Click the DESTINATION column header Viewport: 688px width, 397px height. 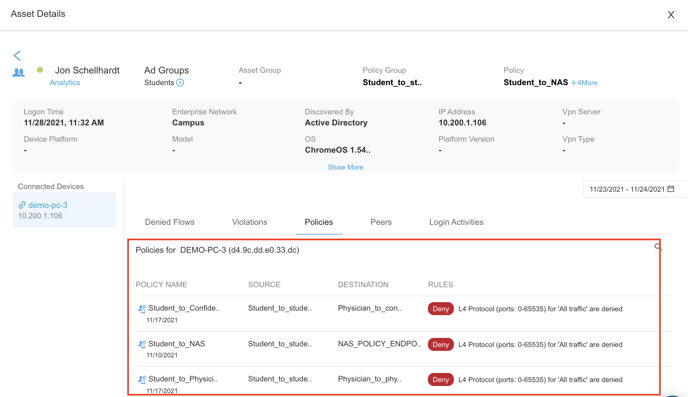[x=363, y=284]
